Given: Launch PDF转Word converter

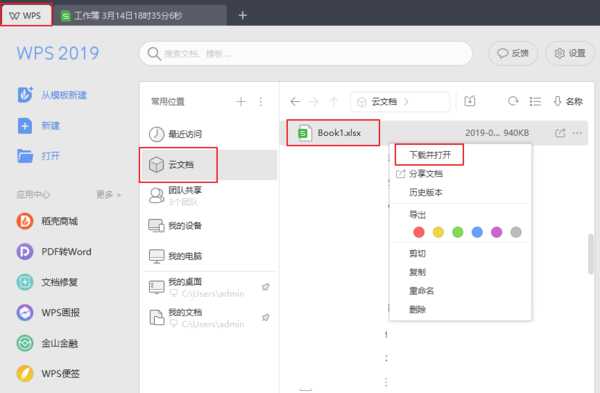Looking at the screenshot, I should pos(54,252).
